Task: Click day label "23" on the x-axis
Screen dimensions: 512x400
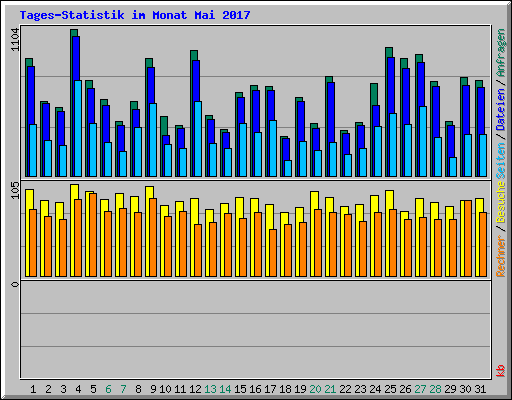Action: tap(360, 389)
